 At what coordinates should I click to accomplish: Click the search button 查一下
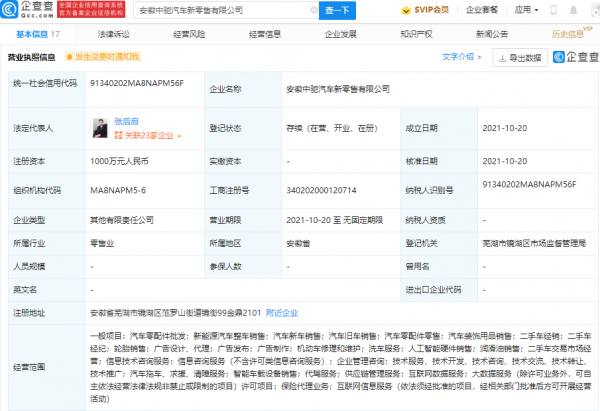(x=337, y=10)
